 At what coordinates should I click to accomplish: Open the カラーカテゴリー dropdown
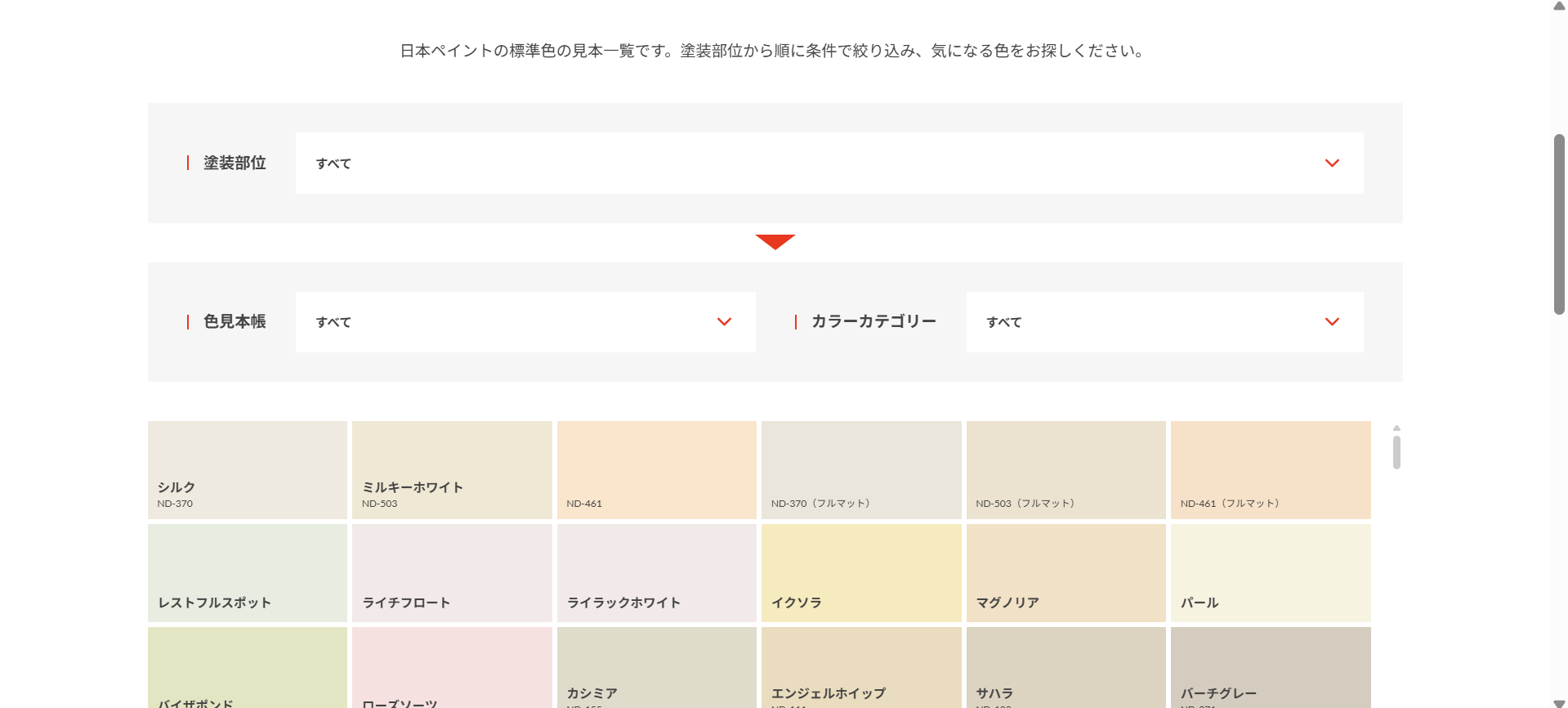pyautogui.click(x=1164, y=322)
